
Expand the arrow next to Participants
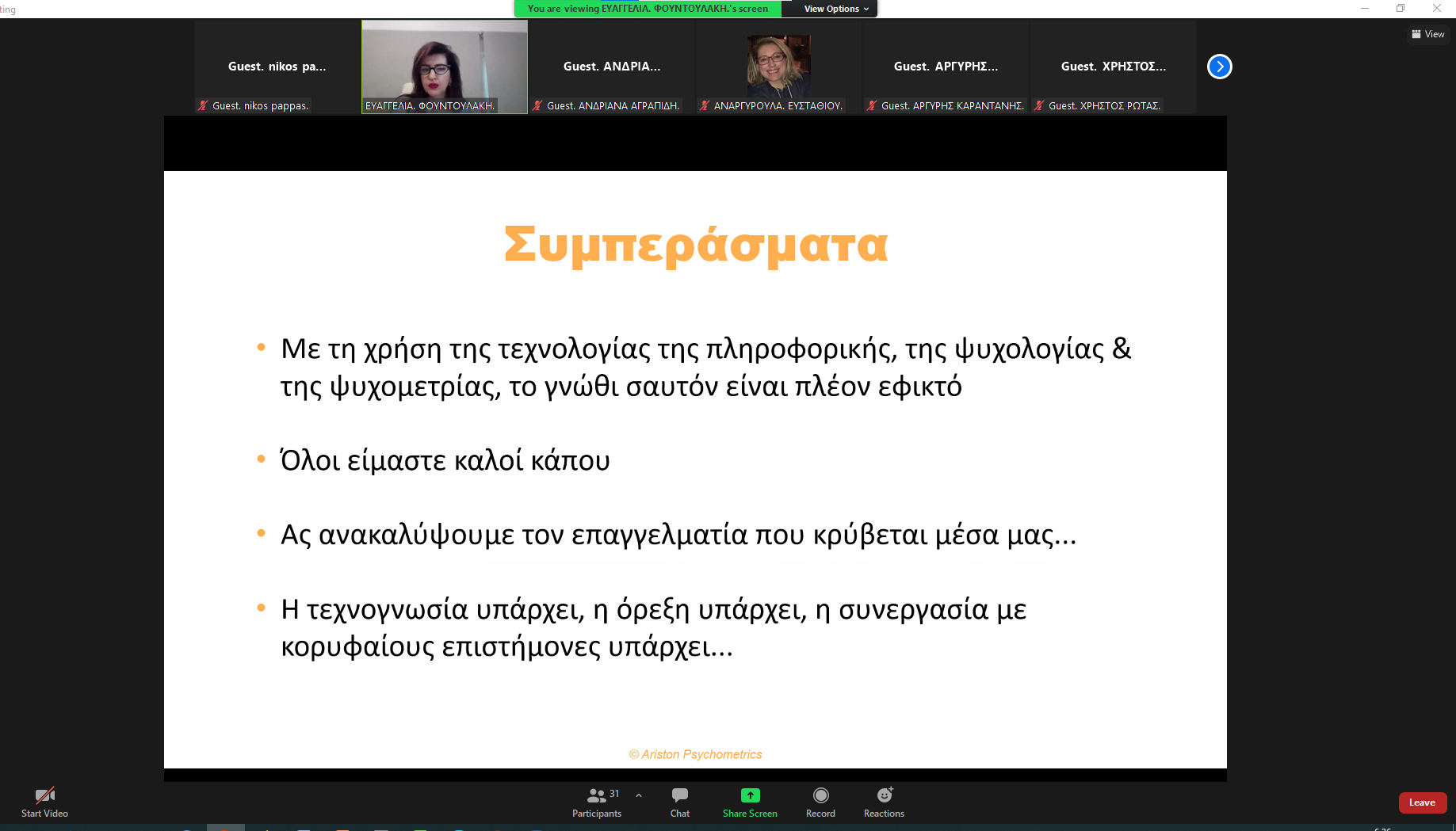639,795
